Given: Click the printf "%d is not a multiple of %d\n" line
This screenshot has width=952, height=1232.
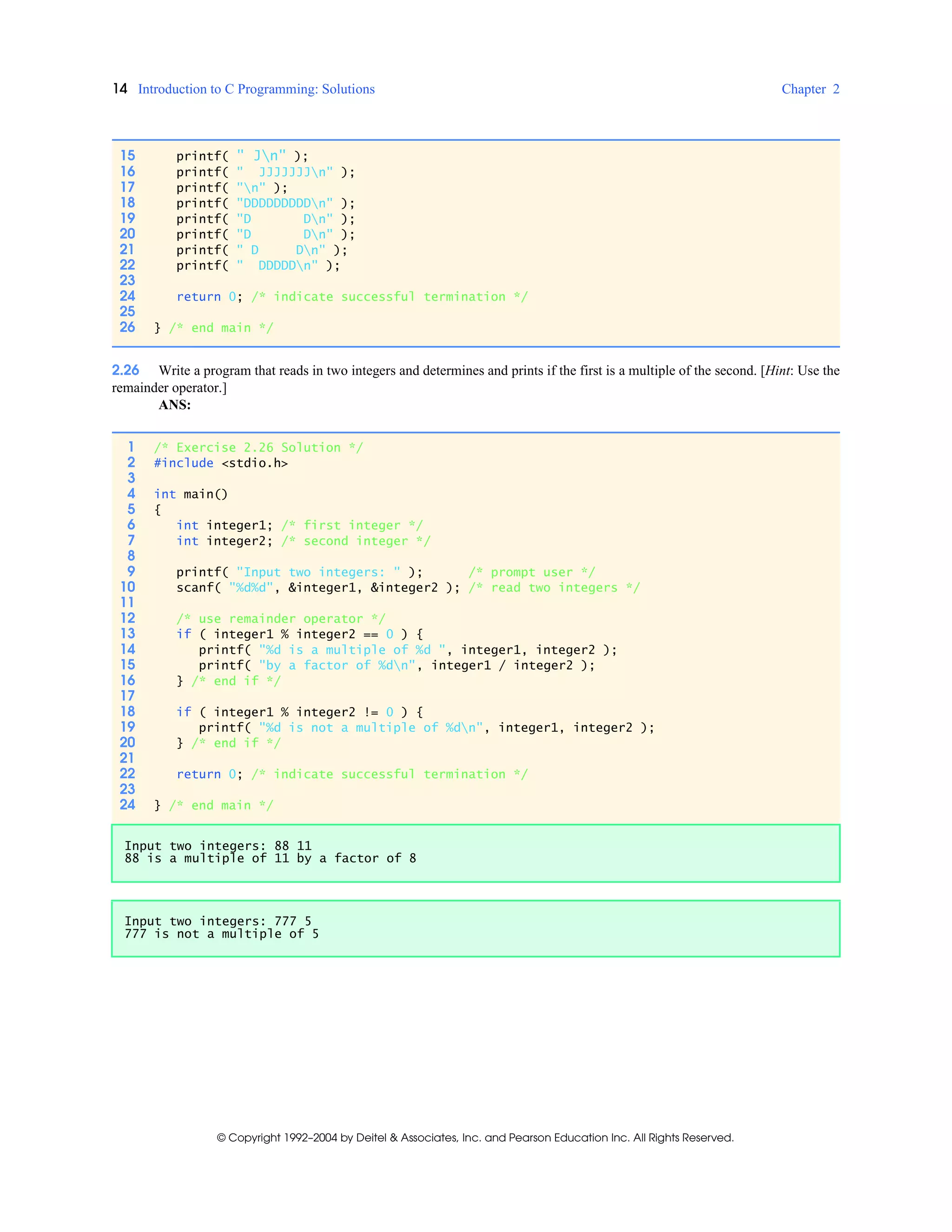Looking at the screenshot, I should pyautogui.click(x=426, y=728).
